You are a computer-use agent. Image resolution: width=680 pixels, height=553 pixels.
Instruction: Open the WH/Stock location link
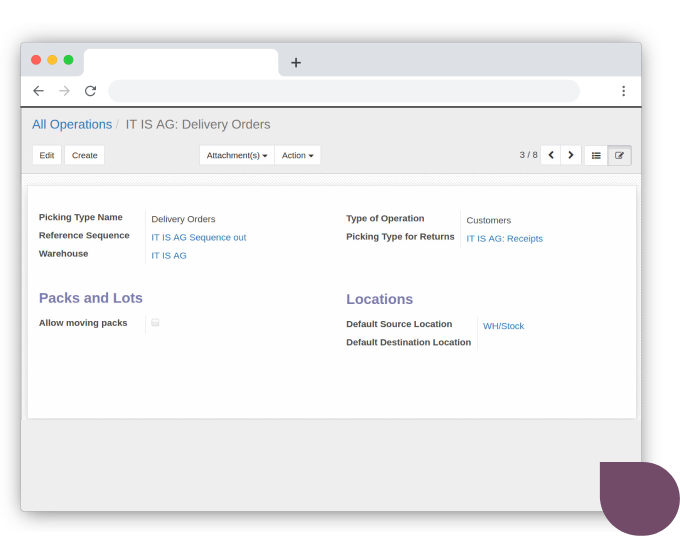(503, 326)
